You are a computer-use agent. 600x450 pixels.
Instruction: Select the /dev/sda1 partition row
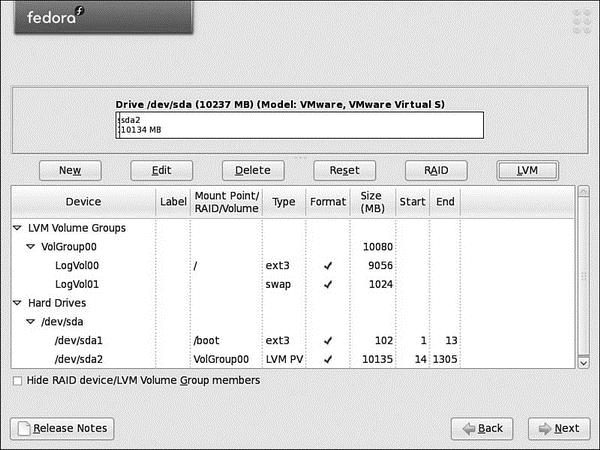(x=293, y=340)
